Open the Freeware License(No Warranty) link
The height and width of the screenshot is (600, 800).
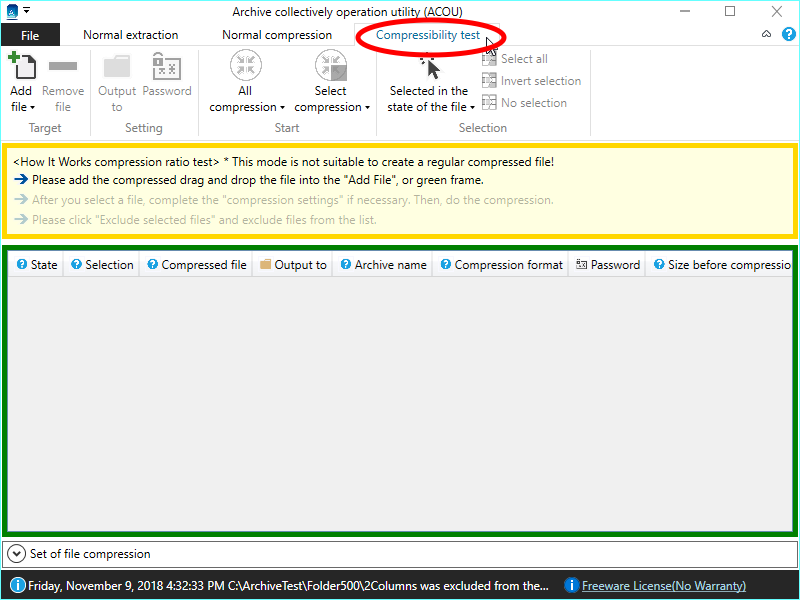(663, 586)
